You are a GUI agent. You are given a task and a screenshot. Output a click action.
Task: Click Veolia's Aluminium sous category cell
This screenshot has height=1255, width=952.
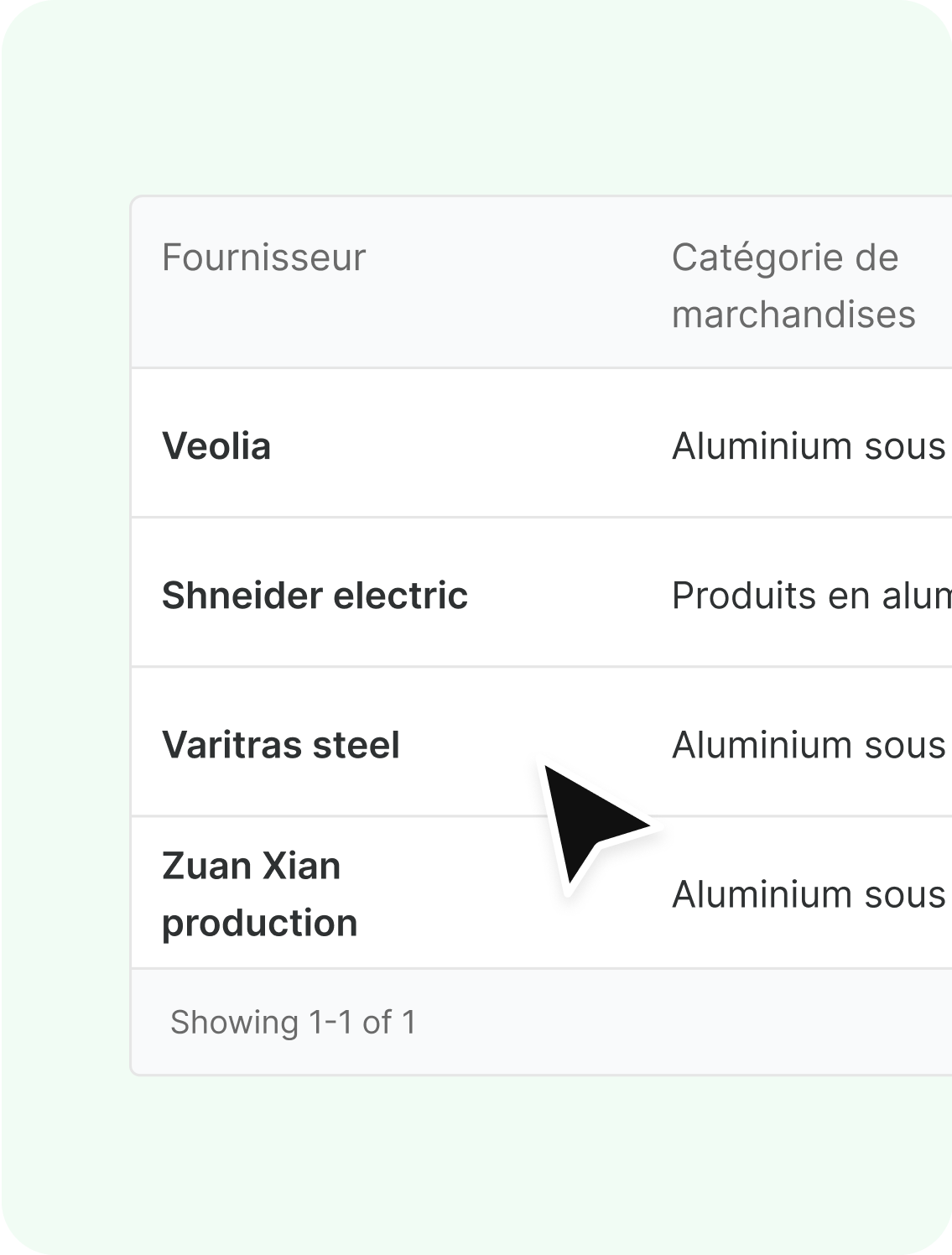tap(809, 446)
